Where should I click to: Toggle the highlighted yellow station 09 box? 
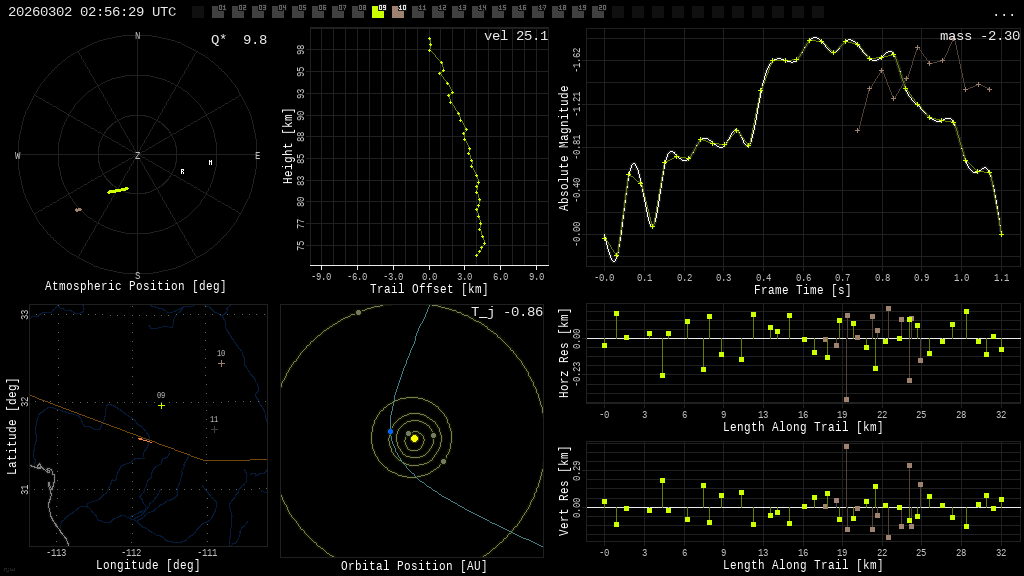click(x=378, y=12)
